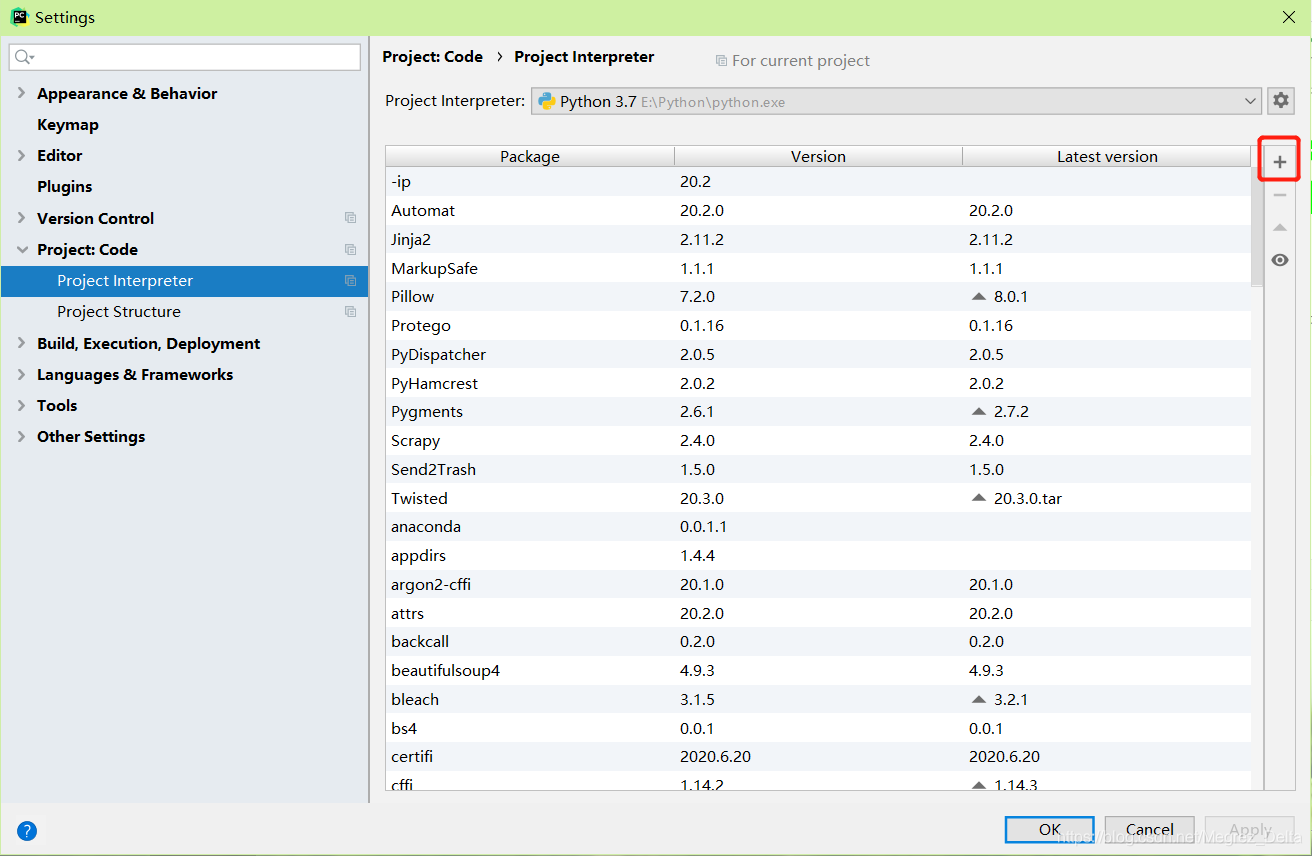Click the Cancel button
Screen dimensions: 1312x856
(1150, 829)
